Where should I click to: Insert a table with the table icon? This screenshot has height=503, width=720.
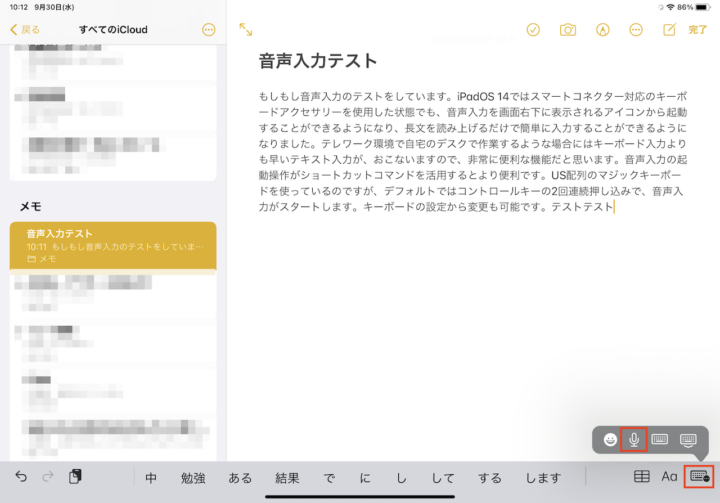coord(641,477)
